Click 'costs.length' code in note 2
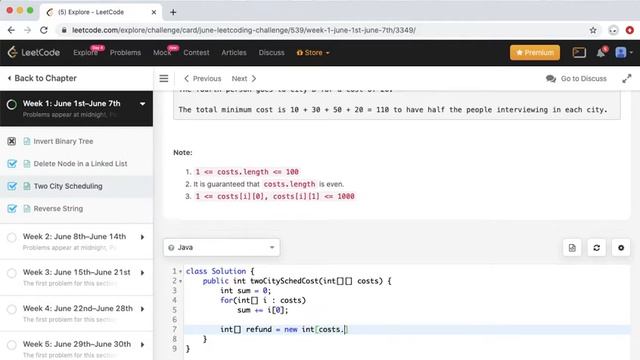 pos(289,184)
